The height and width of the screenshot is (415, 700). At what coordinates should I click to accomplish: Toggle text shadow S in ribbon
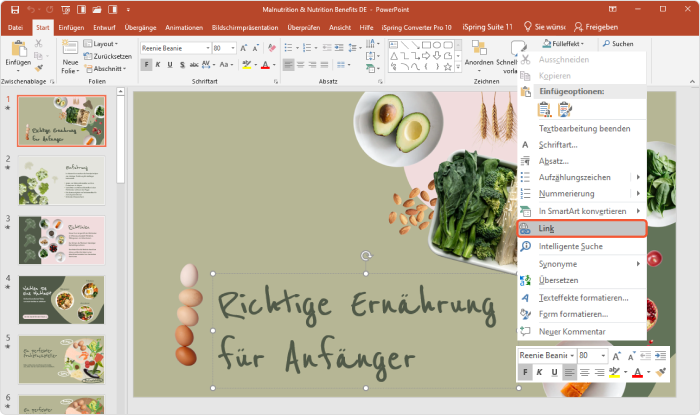tap(182, 65)
